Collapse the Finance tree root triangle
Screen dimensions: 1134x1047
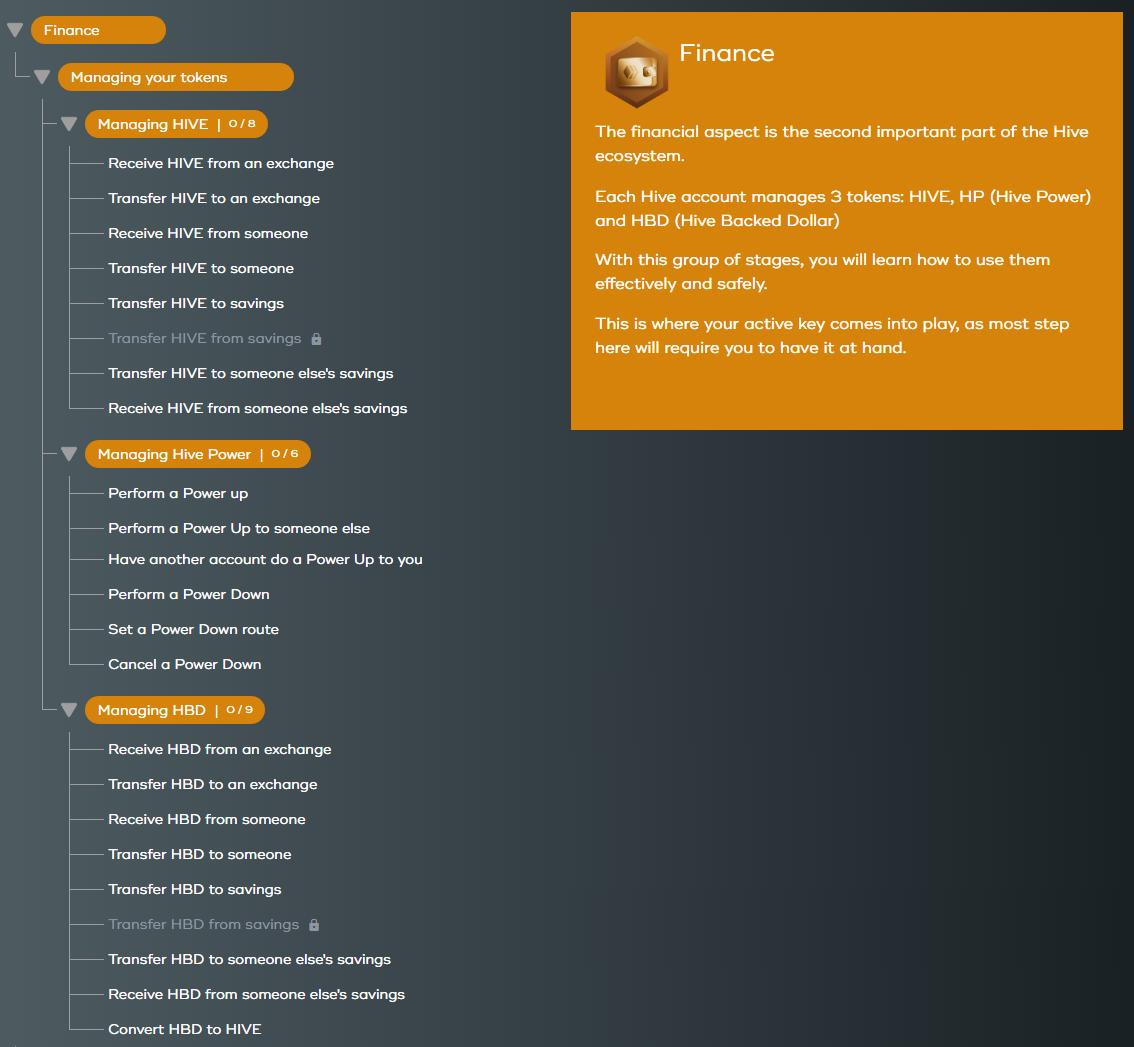pyautogui.click(x=15, y=30)
